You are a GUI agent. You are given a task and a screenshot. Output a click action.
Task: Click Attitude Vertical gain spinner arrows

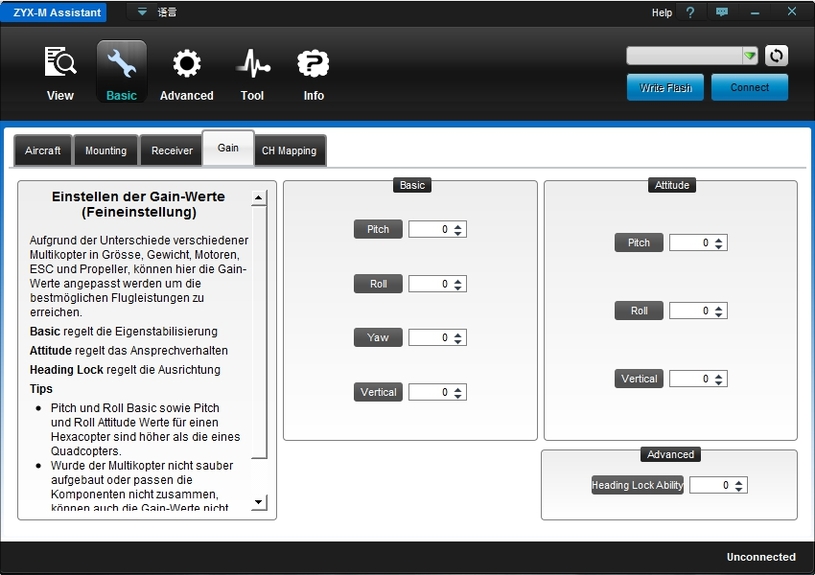pos(718,379)
